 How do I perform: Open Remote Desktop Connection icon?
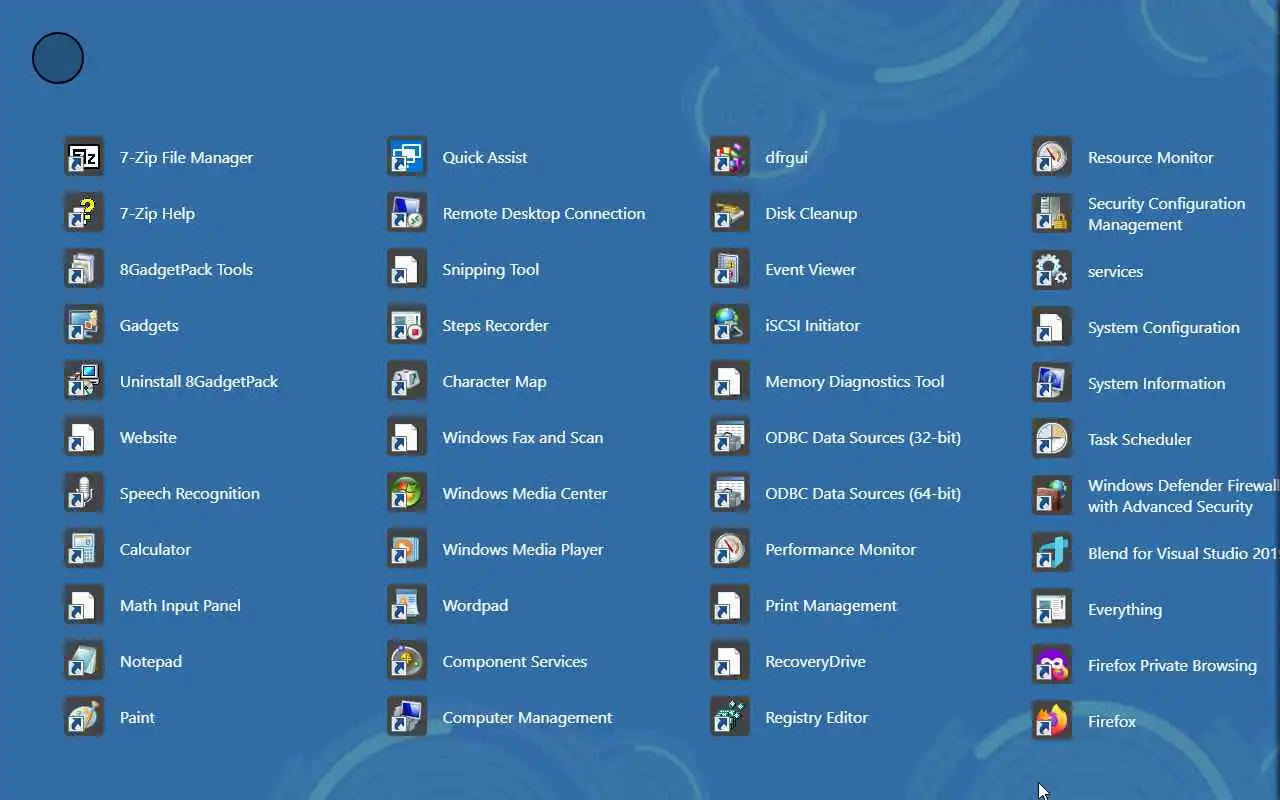pyautogui.click(x=407, y=213)
